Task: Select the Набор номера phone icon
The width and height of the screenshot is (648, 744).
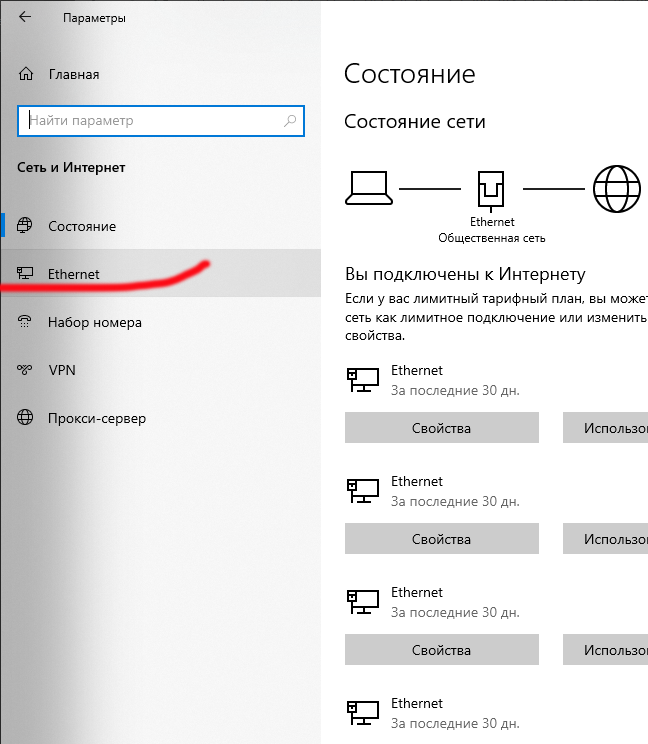Action: [25, 322]
